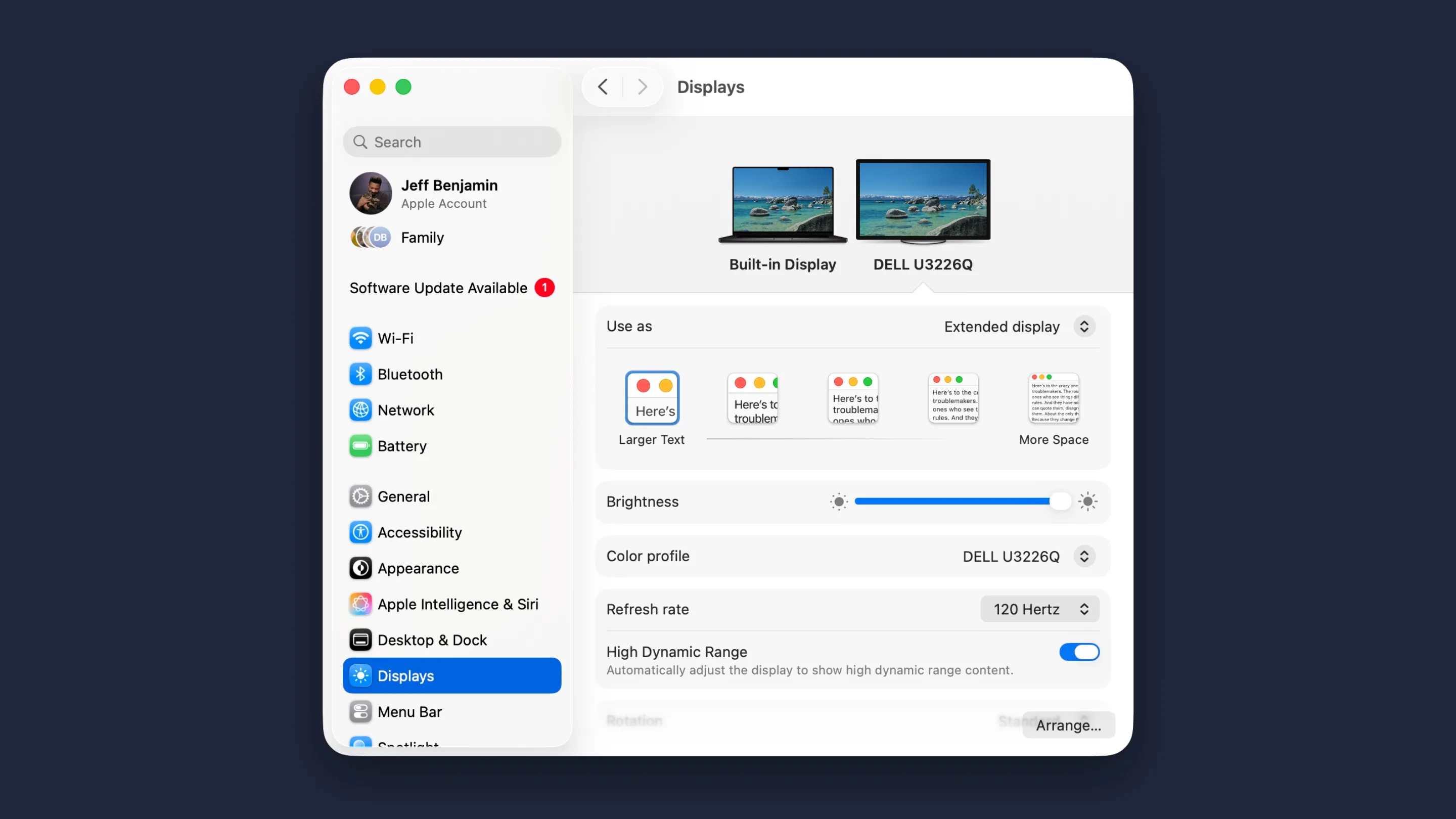Select the General gear icon
The image size is (1456, 819).
click(x=360, y=496)
